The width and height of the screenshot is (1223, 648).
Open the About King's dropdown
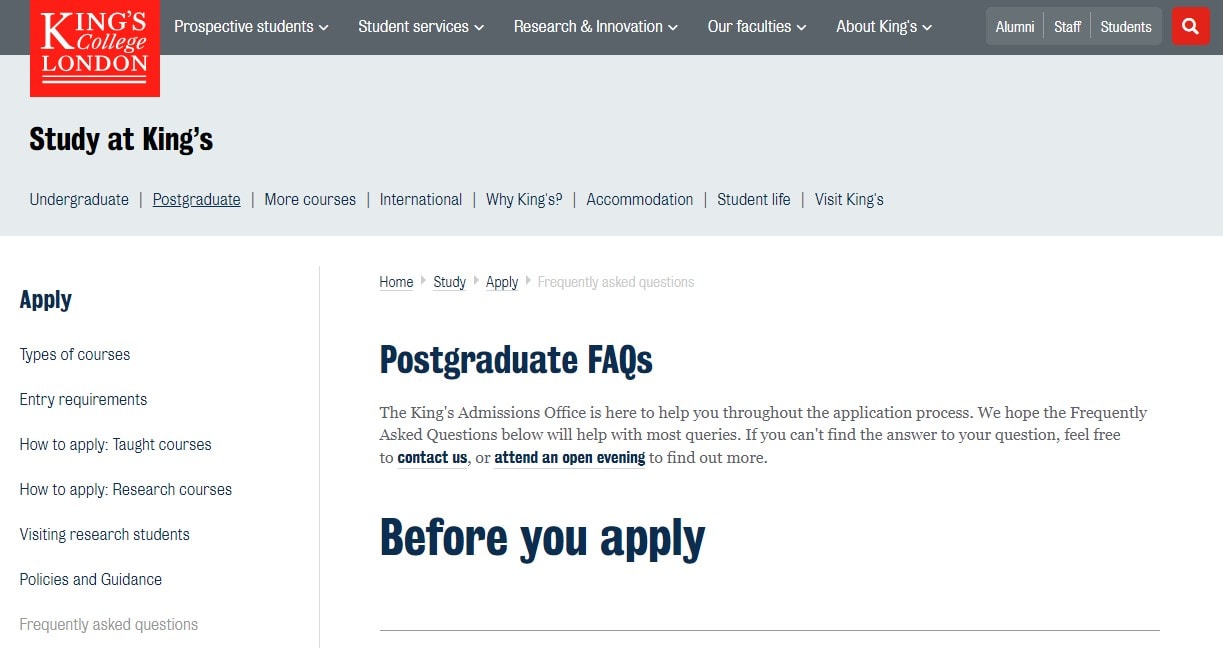[x=884, y=27]
